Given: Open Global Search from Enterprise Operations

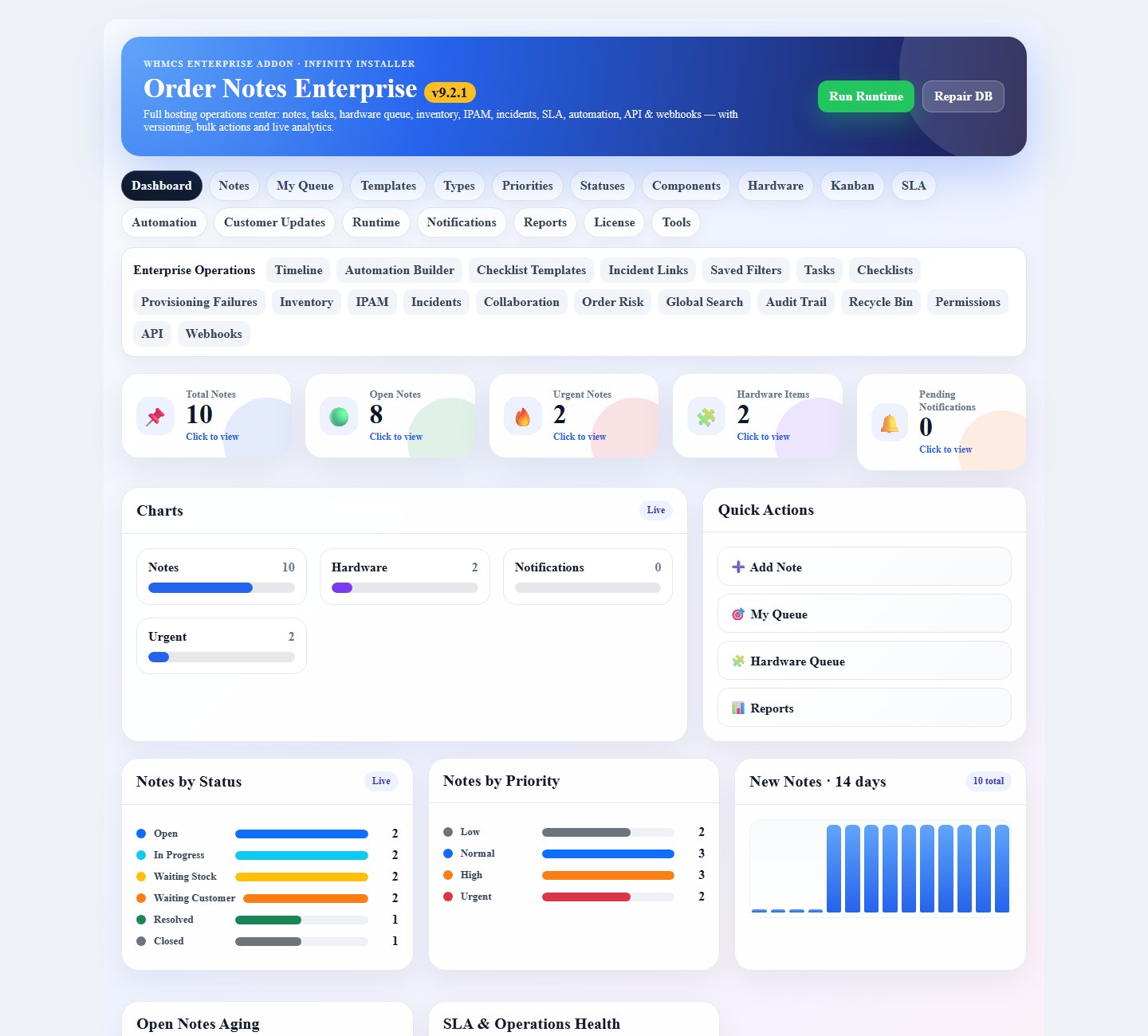Looking at the screenshot, I should tap(705, 302).
